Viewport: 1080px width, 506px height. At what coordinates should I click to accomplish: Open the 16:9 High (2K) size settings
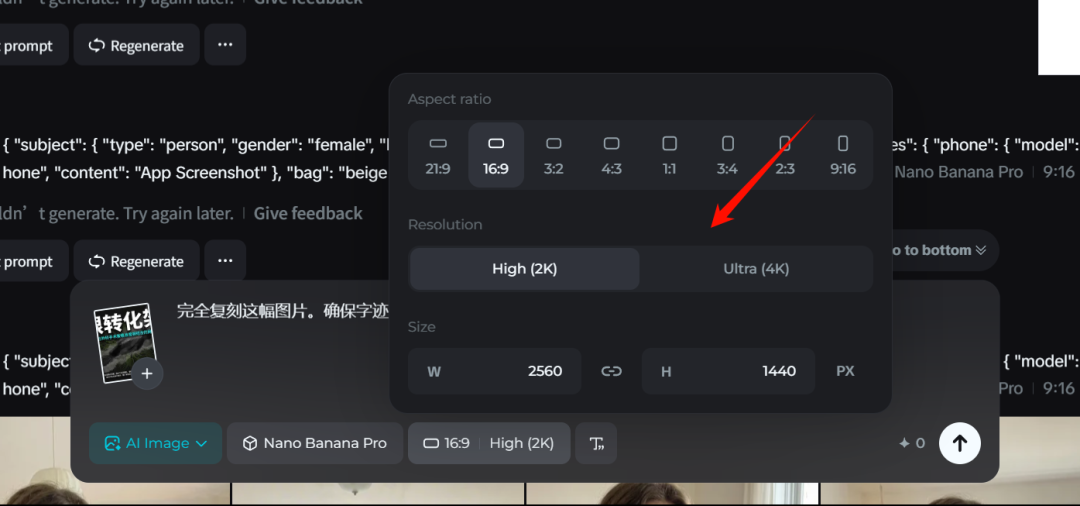click(489, 443)
